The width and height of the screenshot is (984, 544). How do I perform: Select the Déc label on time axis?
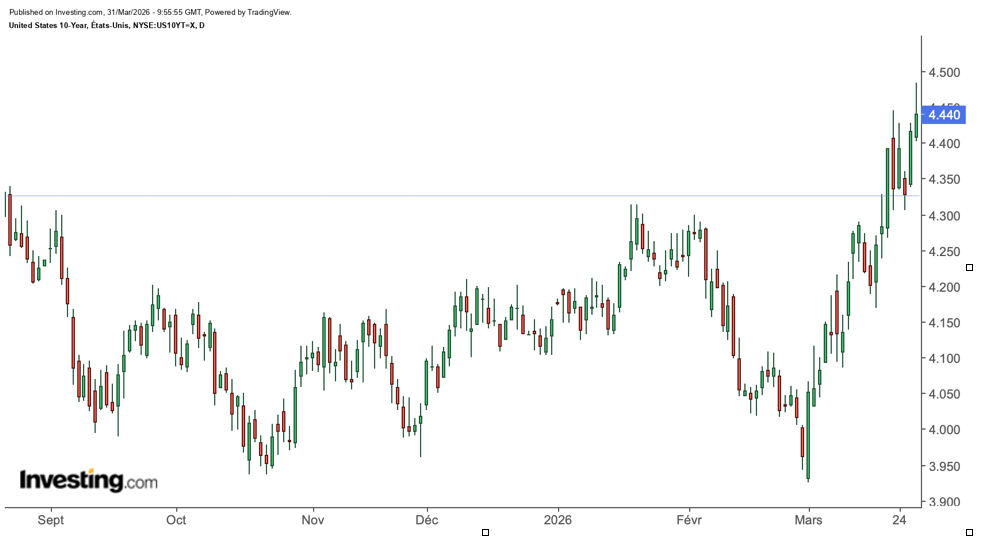coord(427,520)
